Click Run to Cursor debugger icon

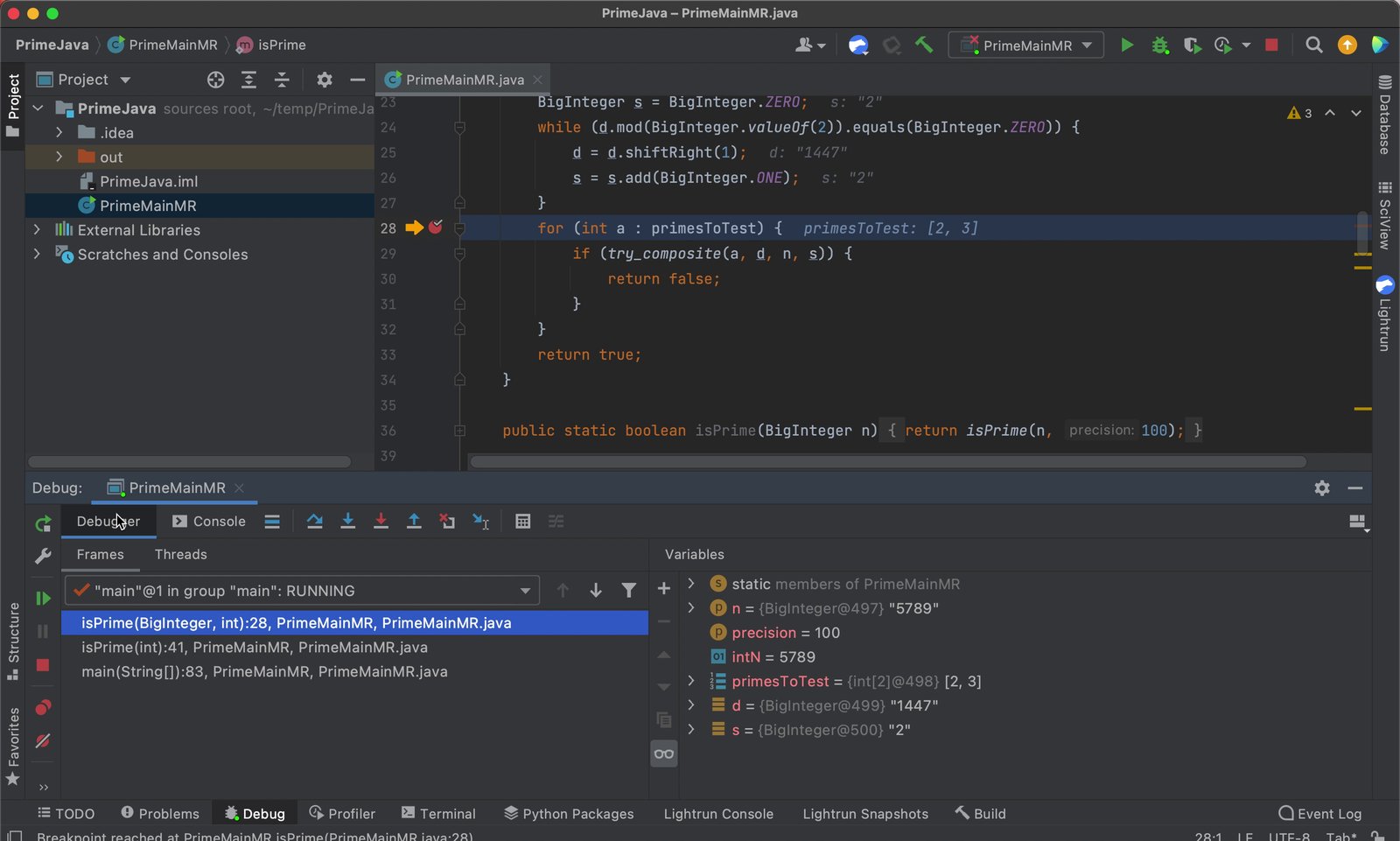pyautogui.click(x=480, y=522)
